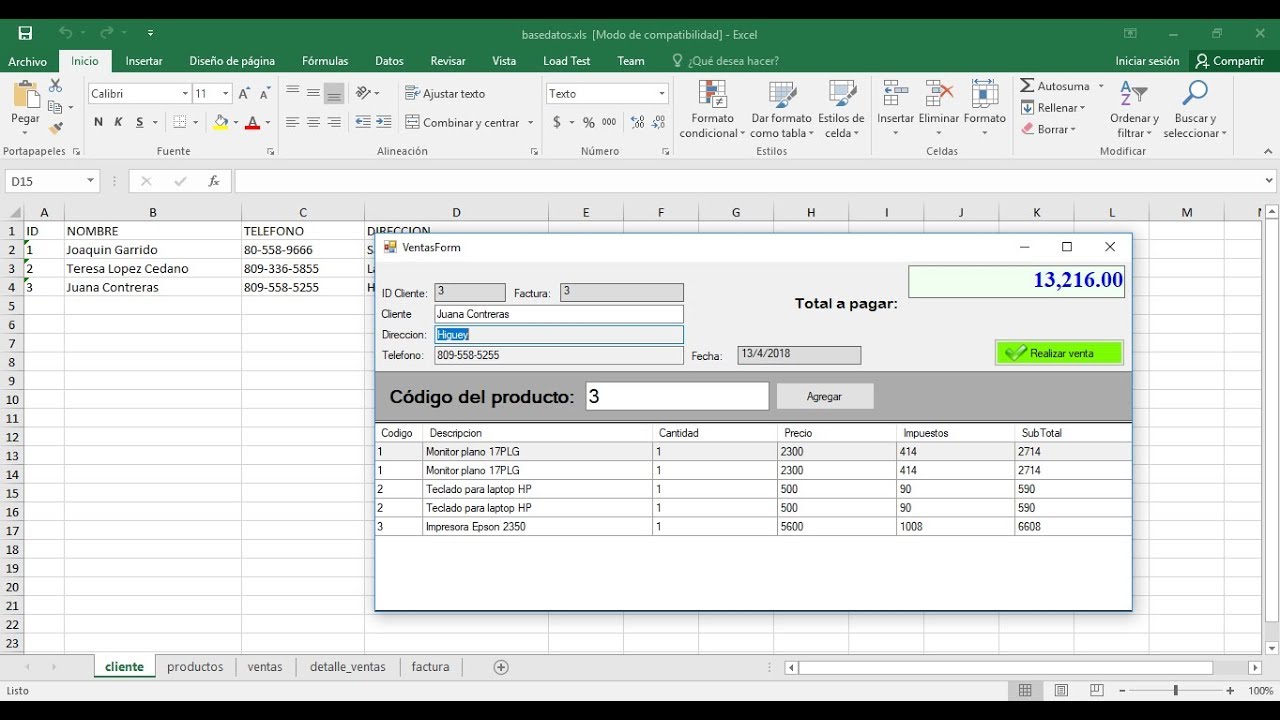Image resolution: width=1280 pixels, height=720 pixels.
Task: Click Iniciar sesión link
Action: pyautogui.click(x=1147, y=61)
